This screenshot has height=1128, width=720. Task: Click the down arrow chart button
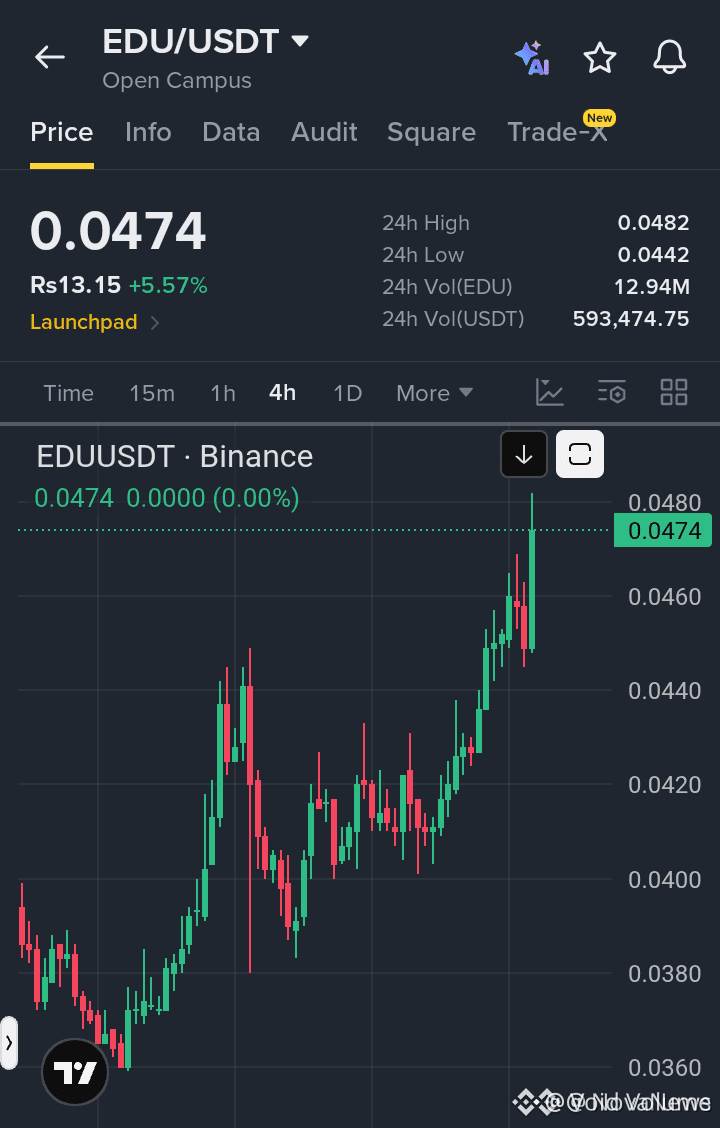tap(524, 454)
